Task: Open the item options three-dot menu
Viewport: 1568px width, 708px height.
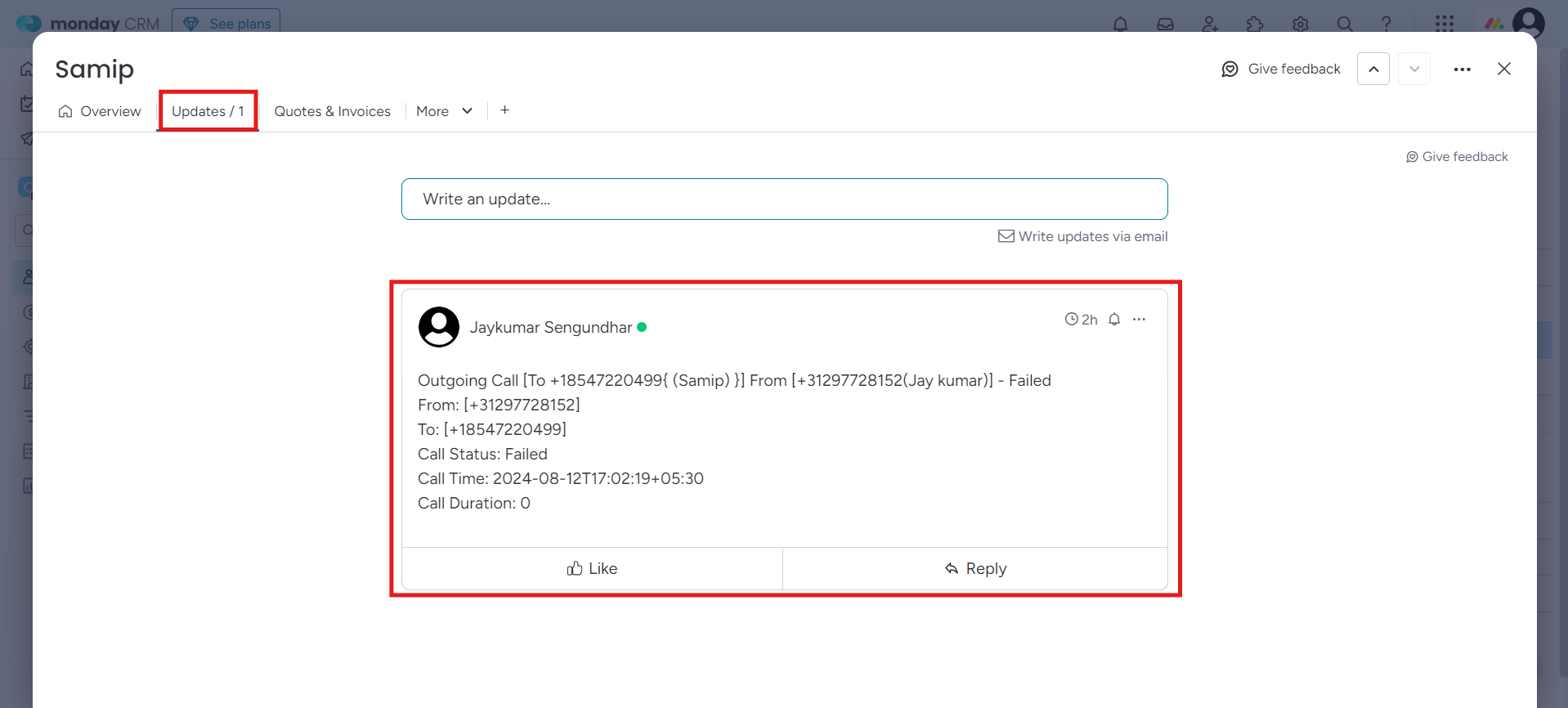Action: point(1463,69)
